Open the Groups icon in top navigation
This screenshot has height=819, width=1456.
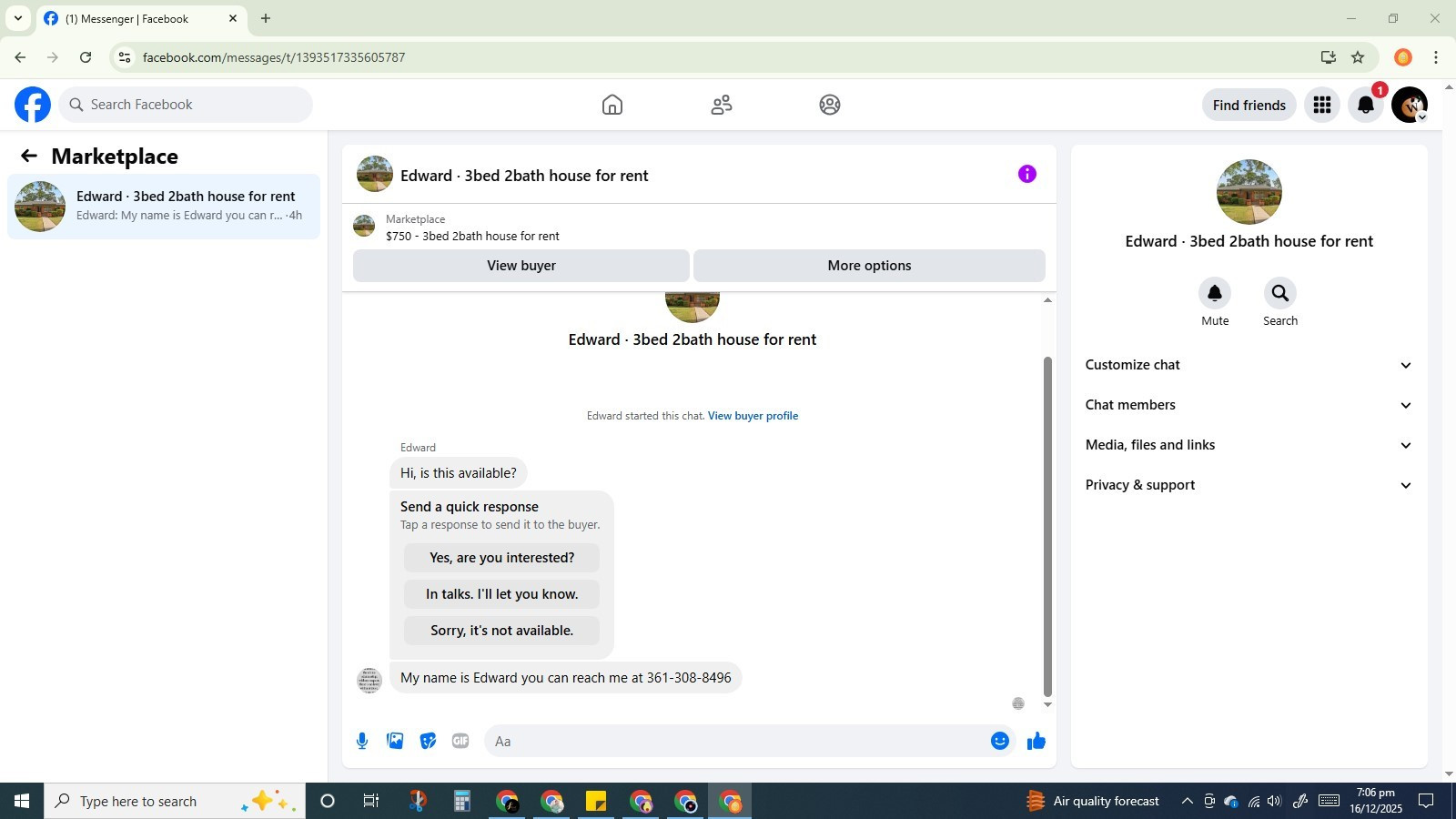click(830, 105)
